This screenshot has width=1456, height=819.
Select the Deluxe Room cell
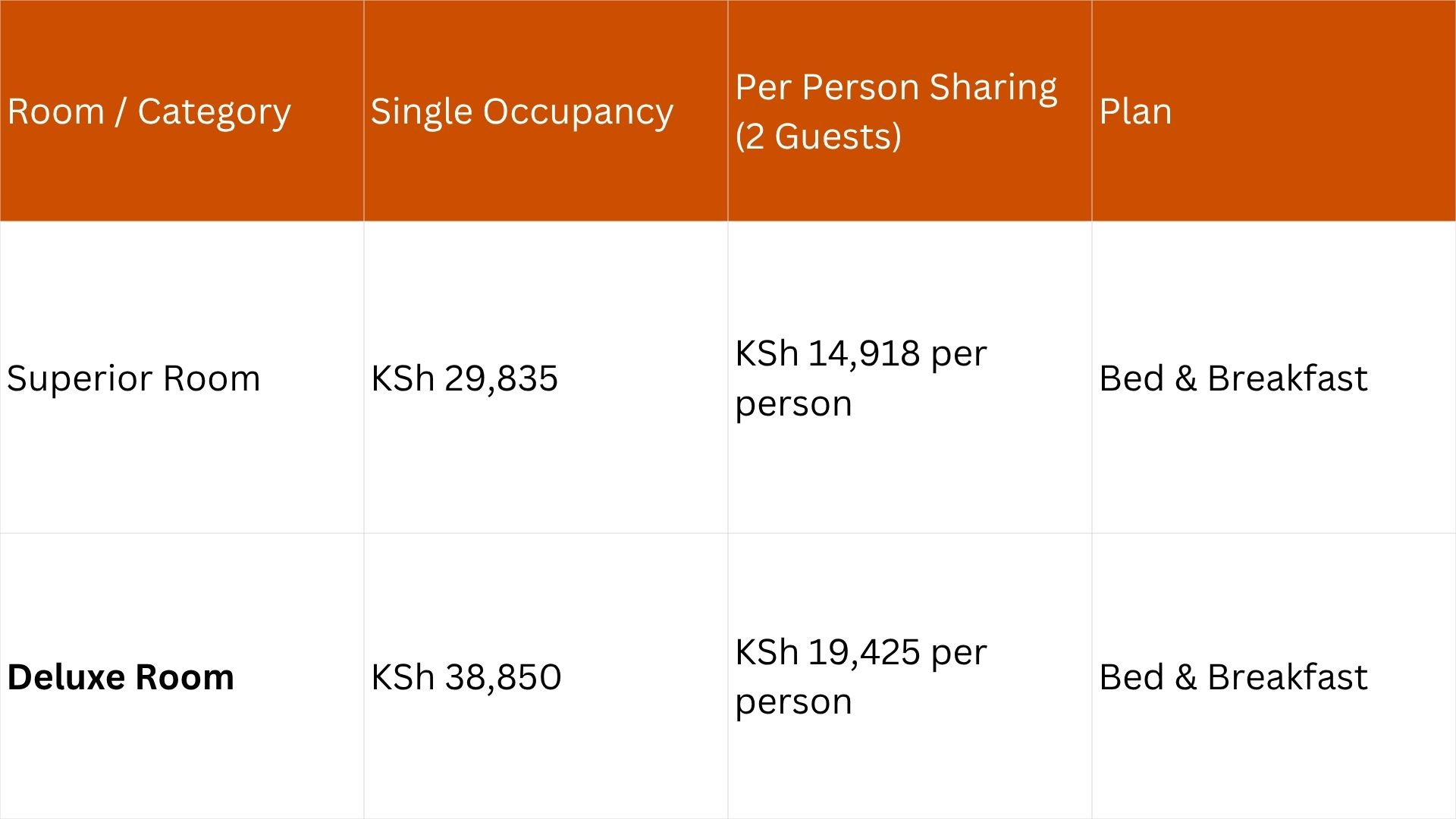click(x=121, y=676)
